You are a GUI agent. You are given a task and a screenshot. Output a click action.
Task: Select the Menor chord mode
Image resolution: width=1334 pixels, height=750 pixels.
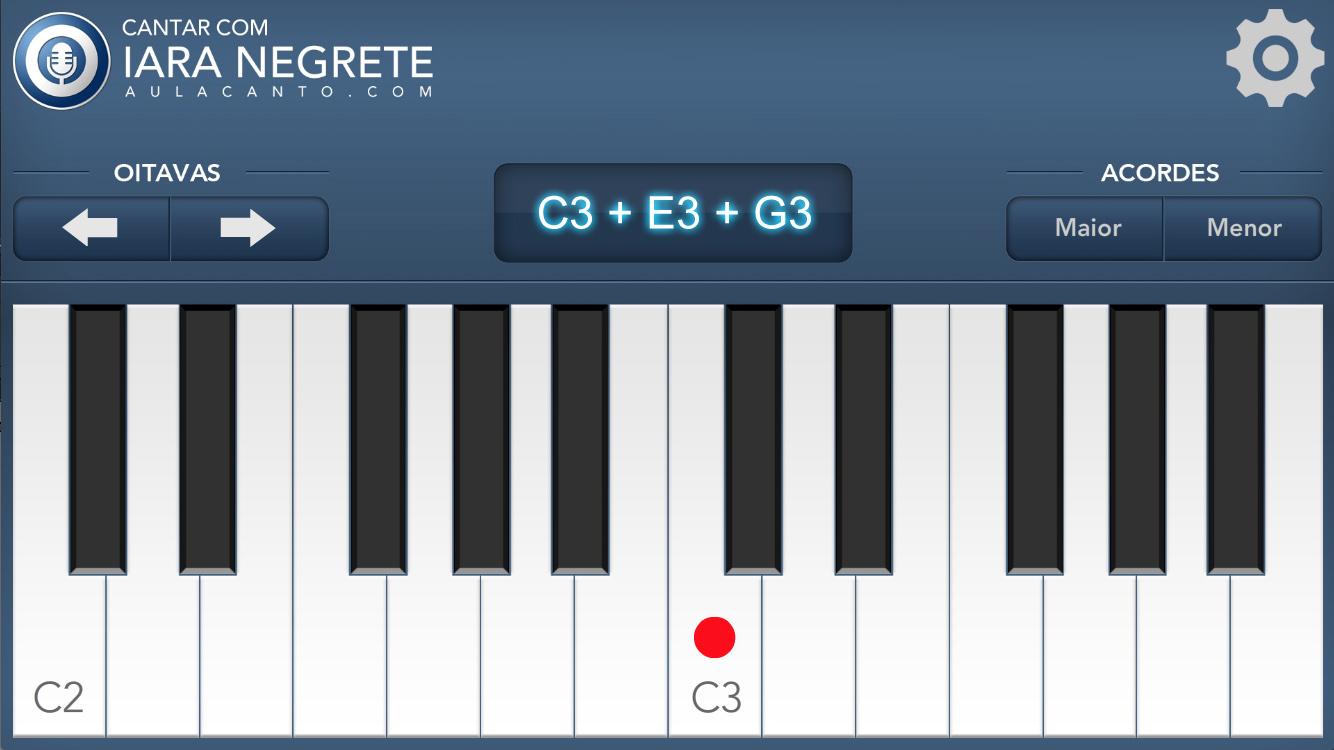[1243, 228]
